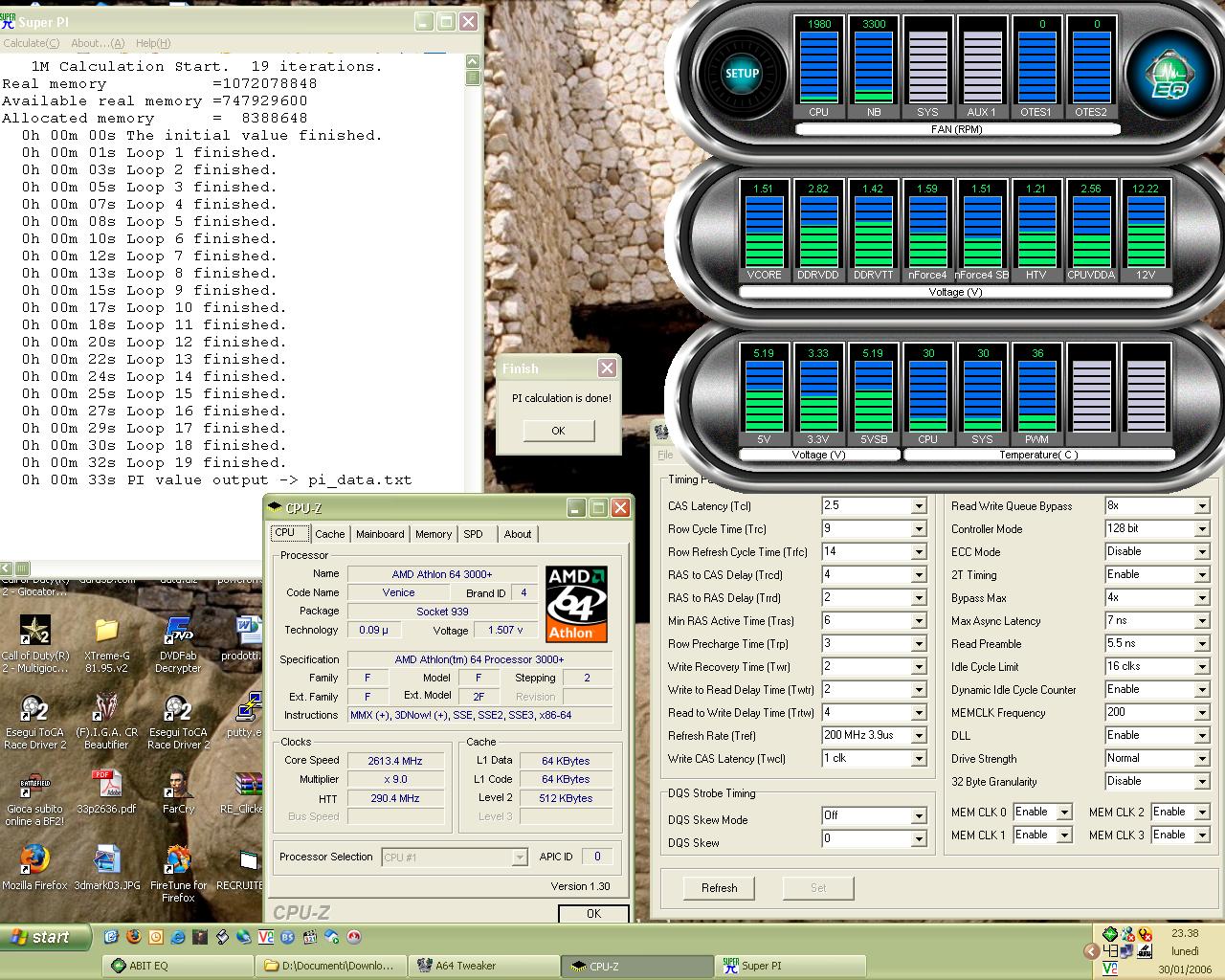The image size is (1225, 980).
Task: Click the VCORE 1.51 voltage gauge
Action: pos(763,231)
